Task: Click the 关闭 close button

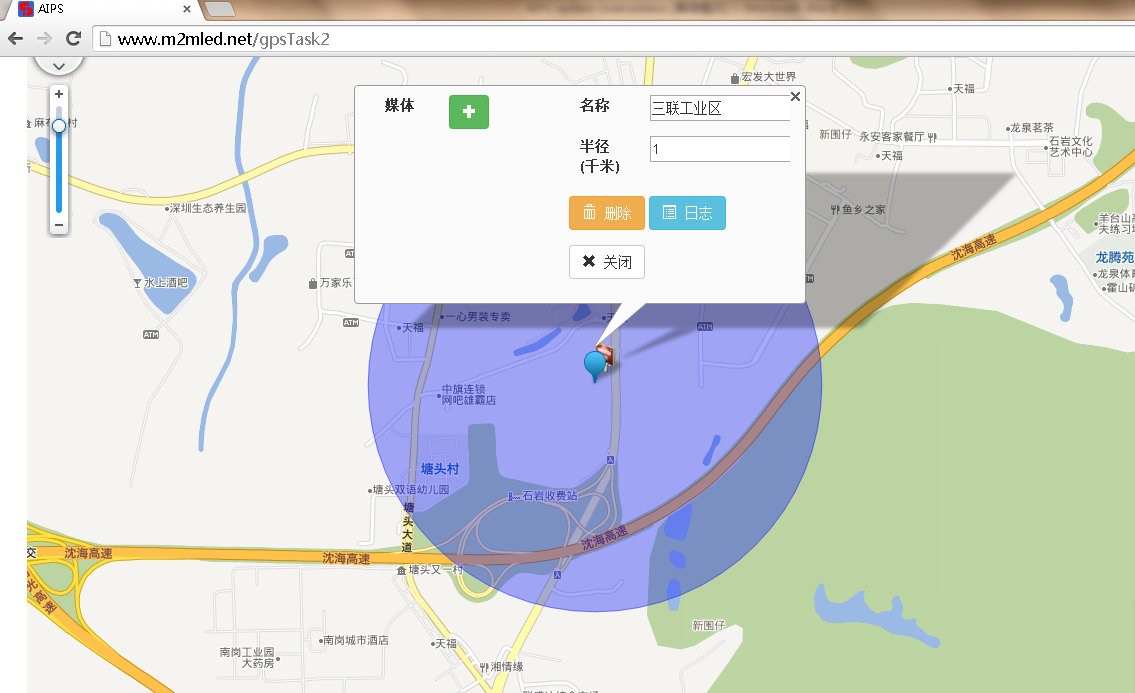Action: click(x=607, y=261)
